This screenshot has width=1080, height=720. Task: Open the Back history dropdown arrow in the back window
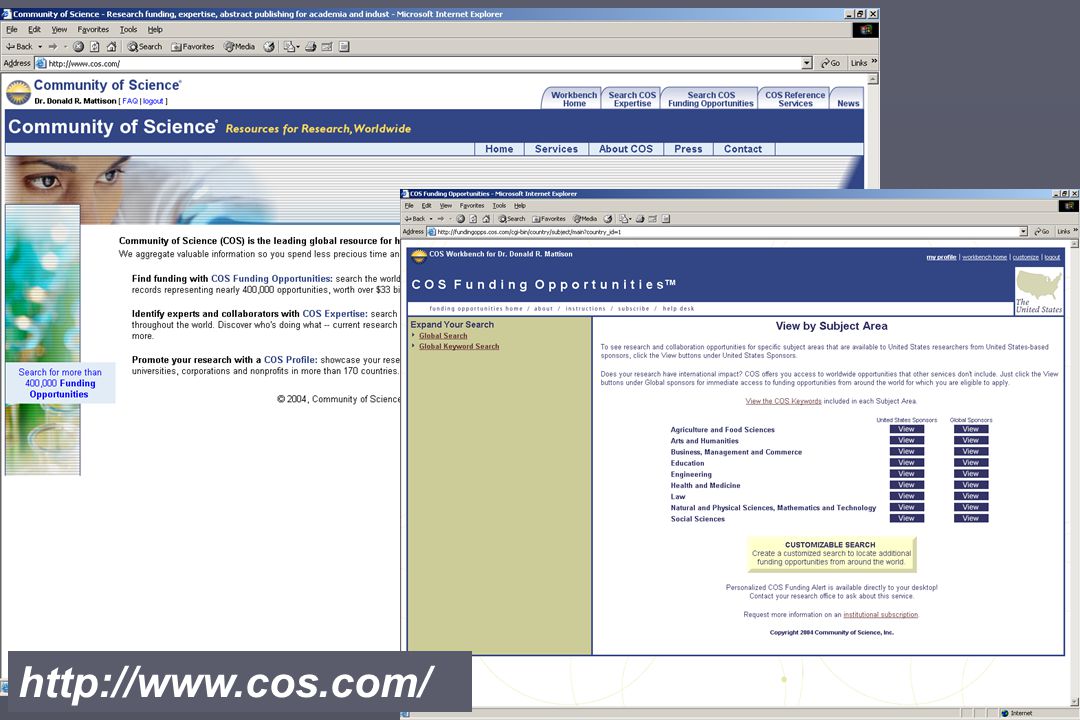pos(40,47)
